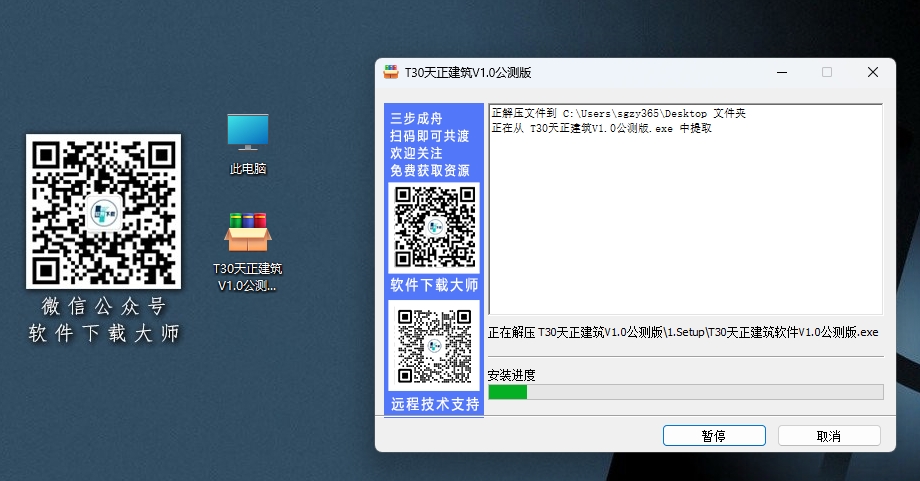Click the extraction log text area

685,209
